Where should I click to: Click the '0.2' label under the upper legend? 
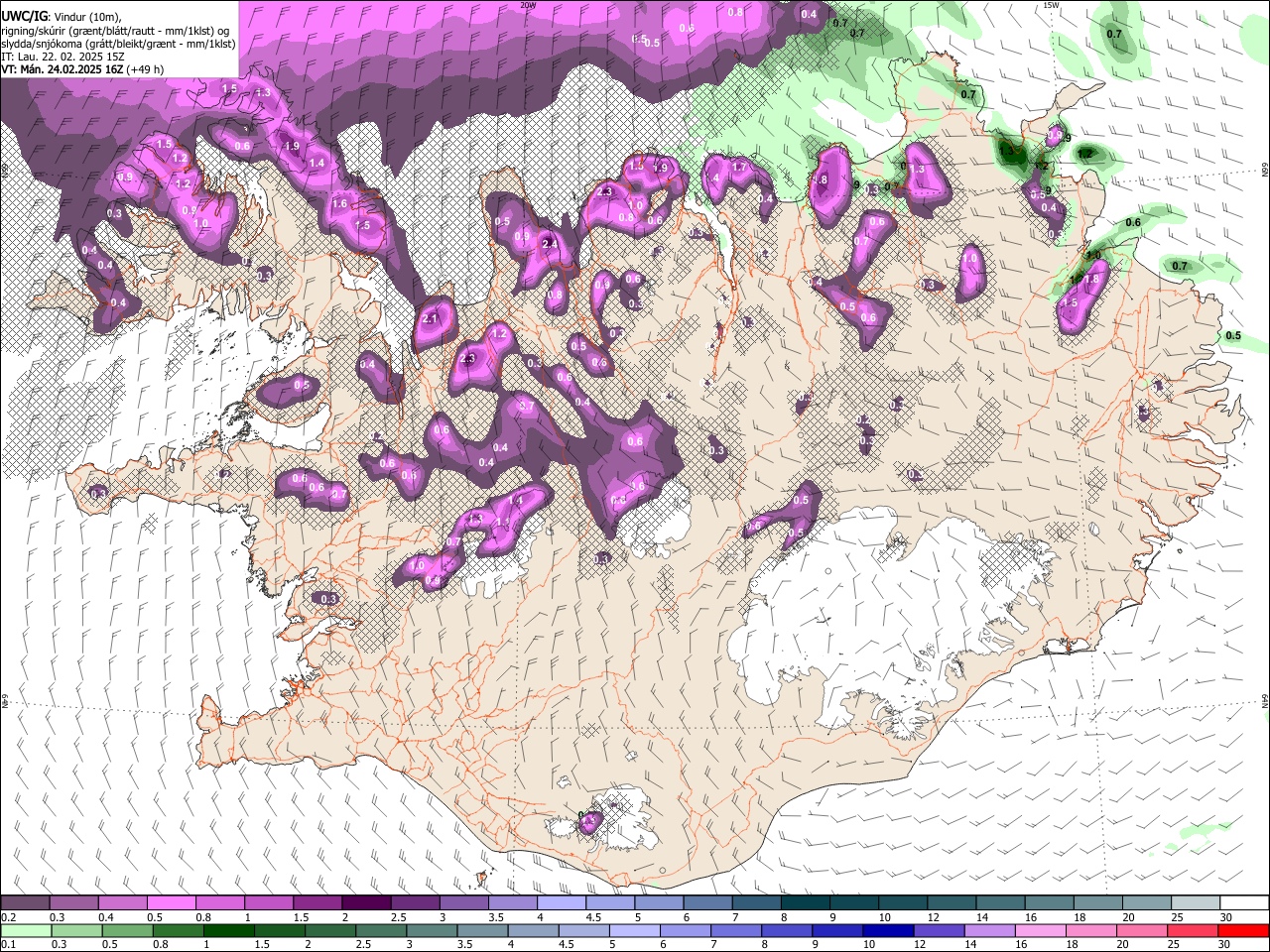(x=9, y=917)
